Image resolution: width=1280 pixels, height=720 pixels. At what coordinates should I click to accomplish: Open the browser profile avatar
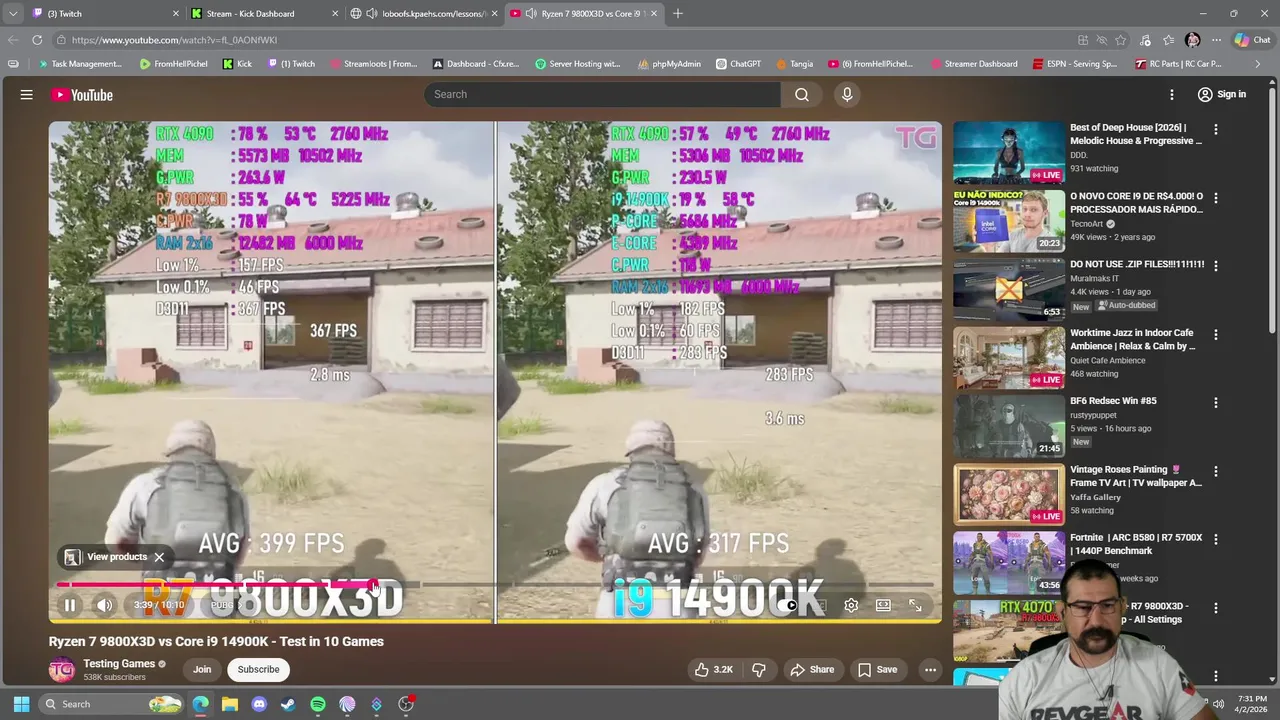coord(1192,40)
